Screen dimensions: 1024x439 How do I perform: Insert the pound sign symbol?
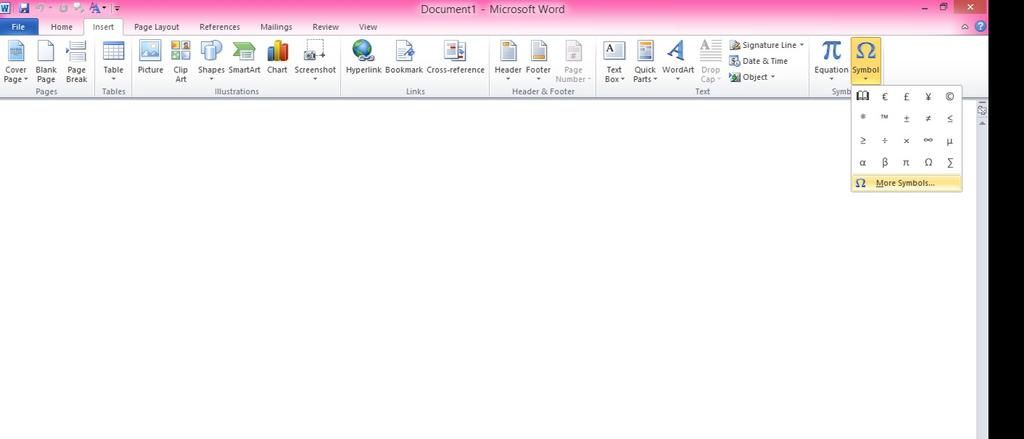(x=906, y=97)
